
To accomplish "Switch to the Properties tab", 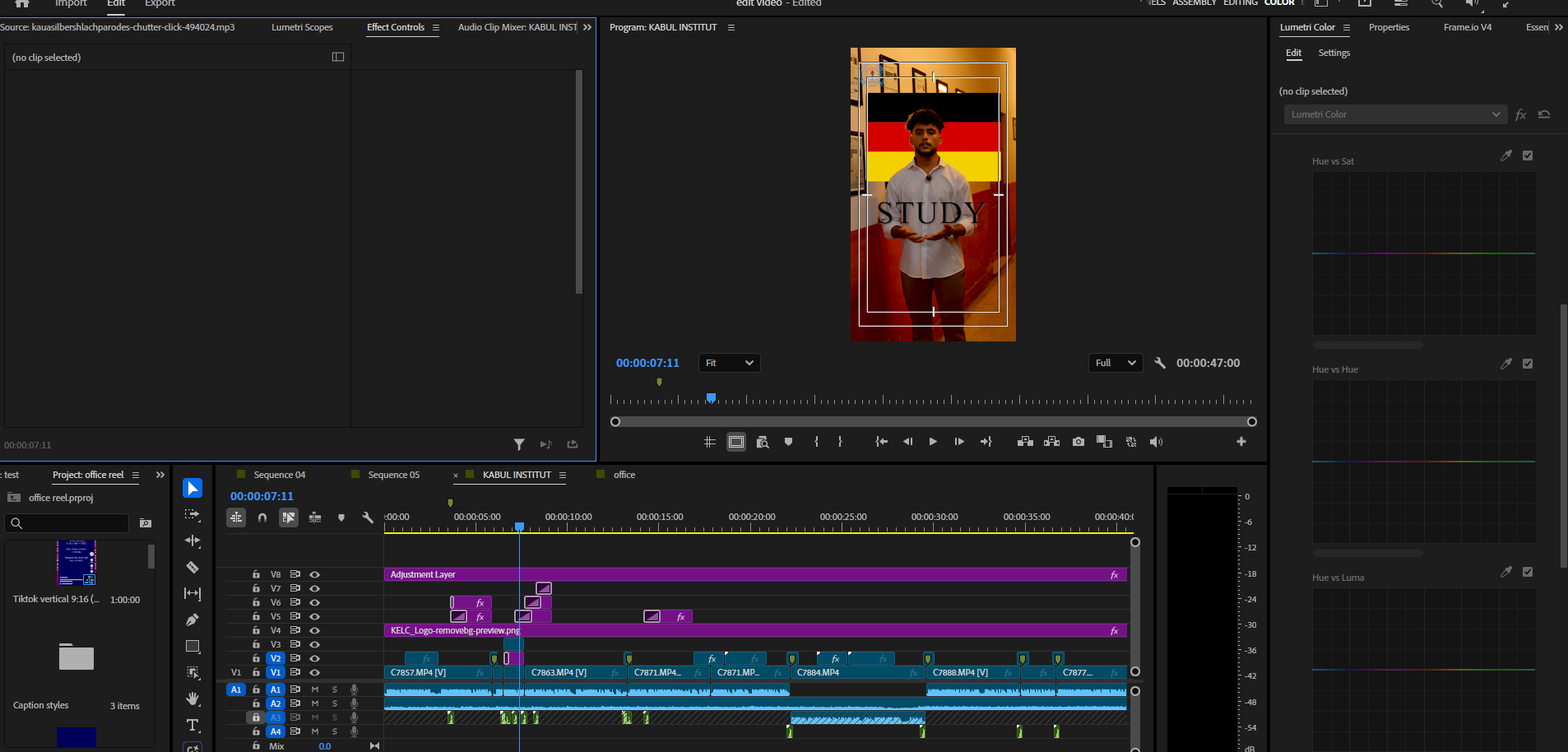I will (x=1389, y=27).
